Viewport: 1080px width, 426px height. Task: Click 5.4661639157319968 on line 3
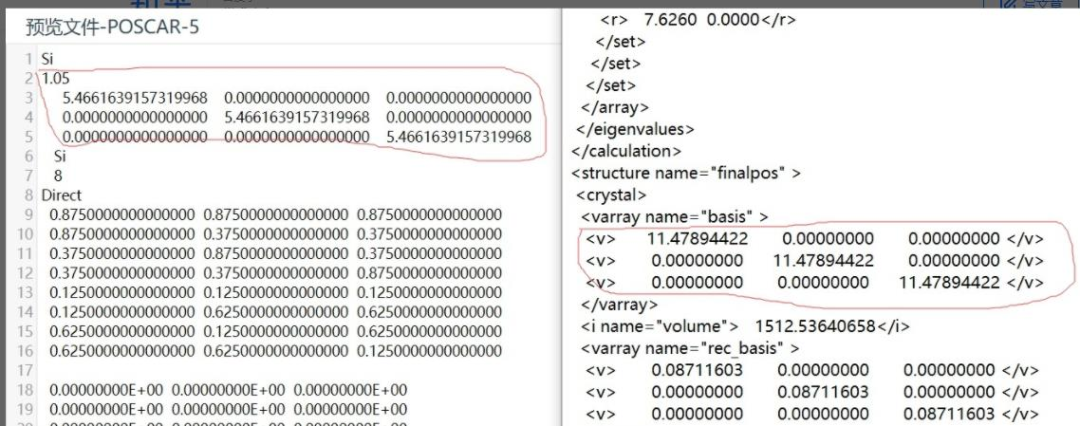tap(134, 98)
